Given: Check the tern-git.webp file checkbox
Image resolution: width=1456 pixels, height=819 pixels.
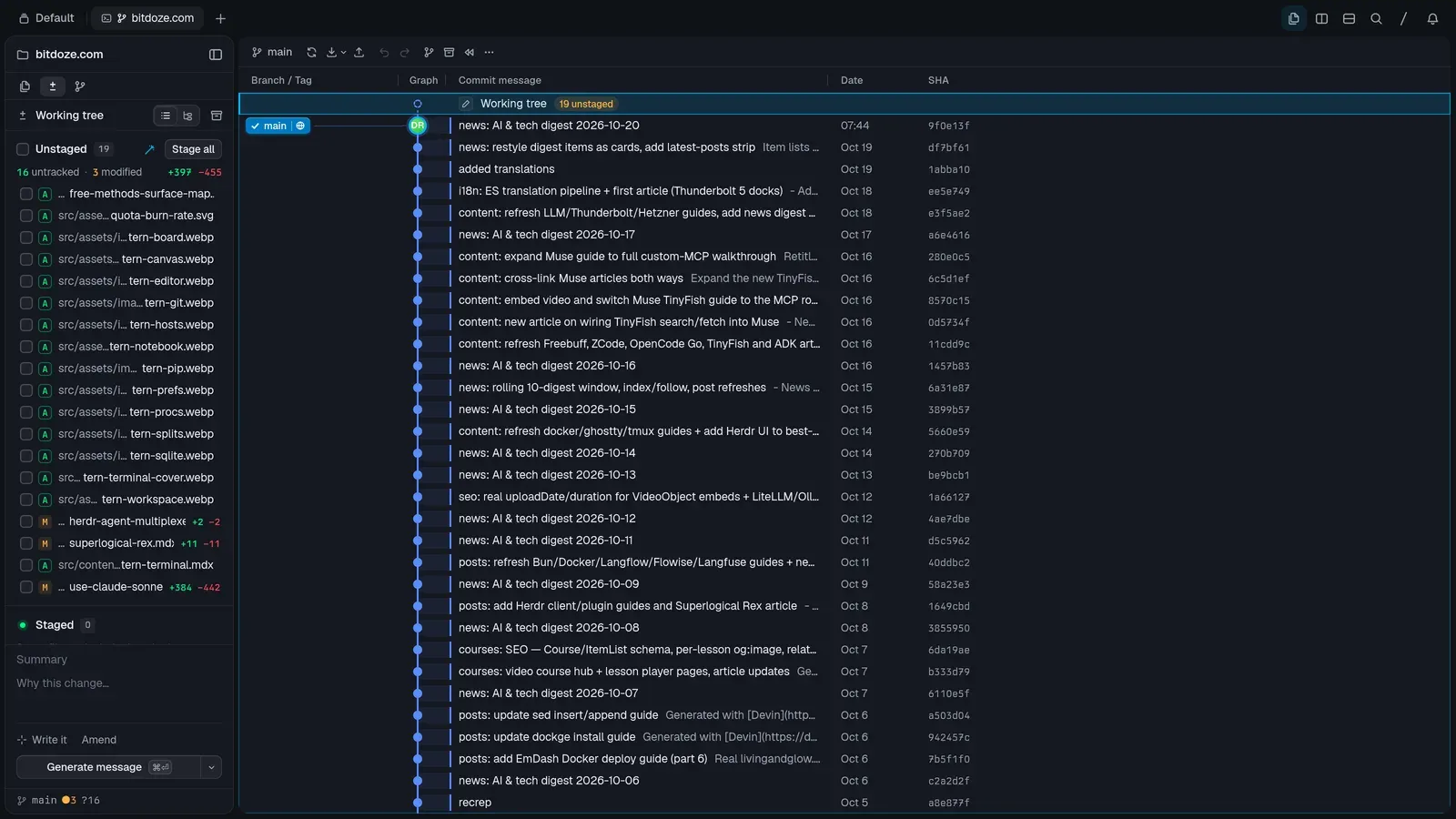Looking at the screenshot, I should (26, 303).
